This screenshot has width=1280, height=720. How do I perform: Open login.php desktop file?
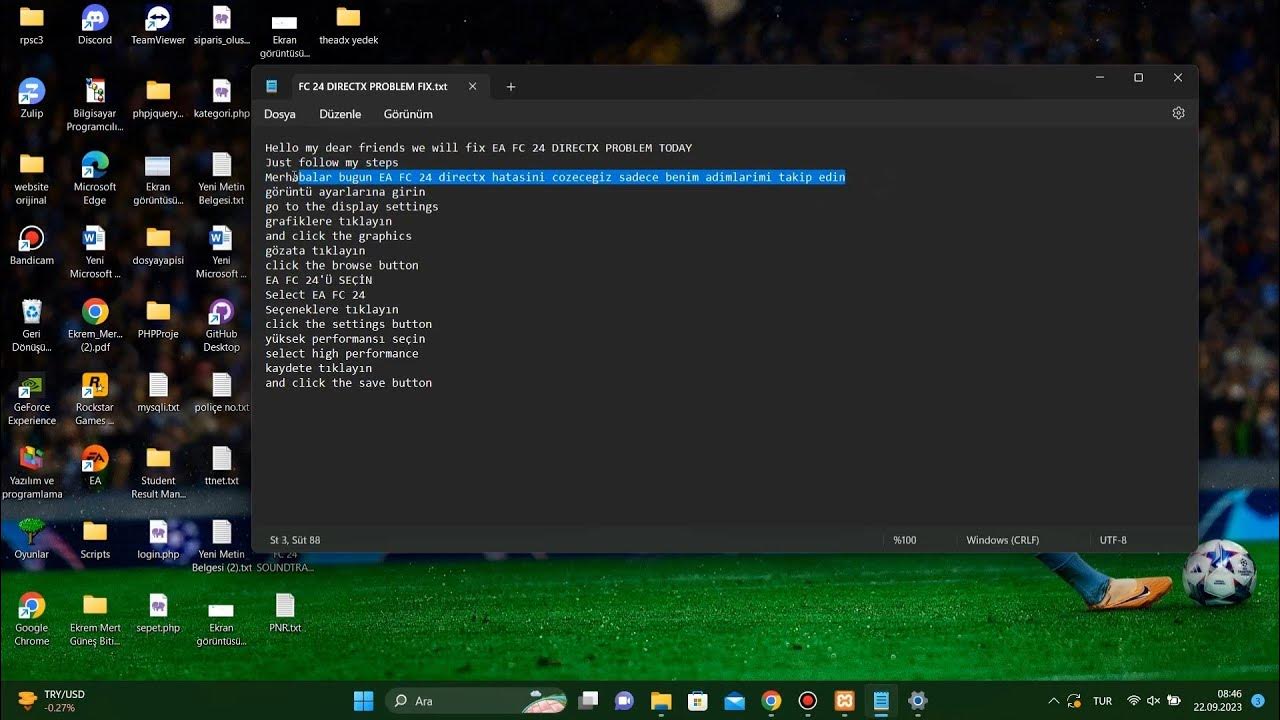click(158, 539)
